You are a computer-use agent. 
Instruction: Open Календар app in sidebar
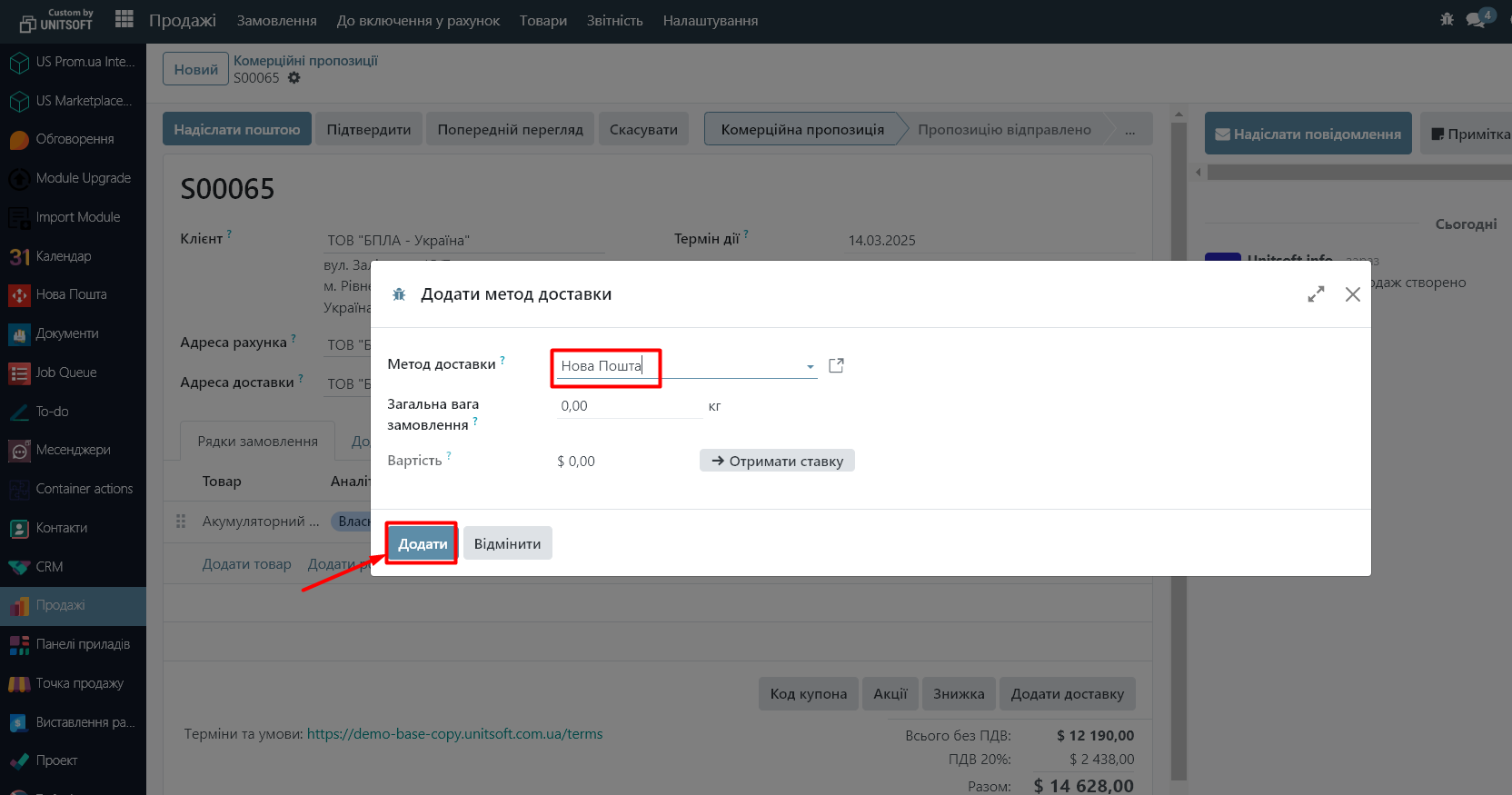(x=63, y=256)
